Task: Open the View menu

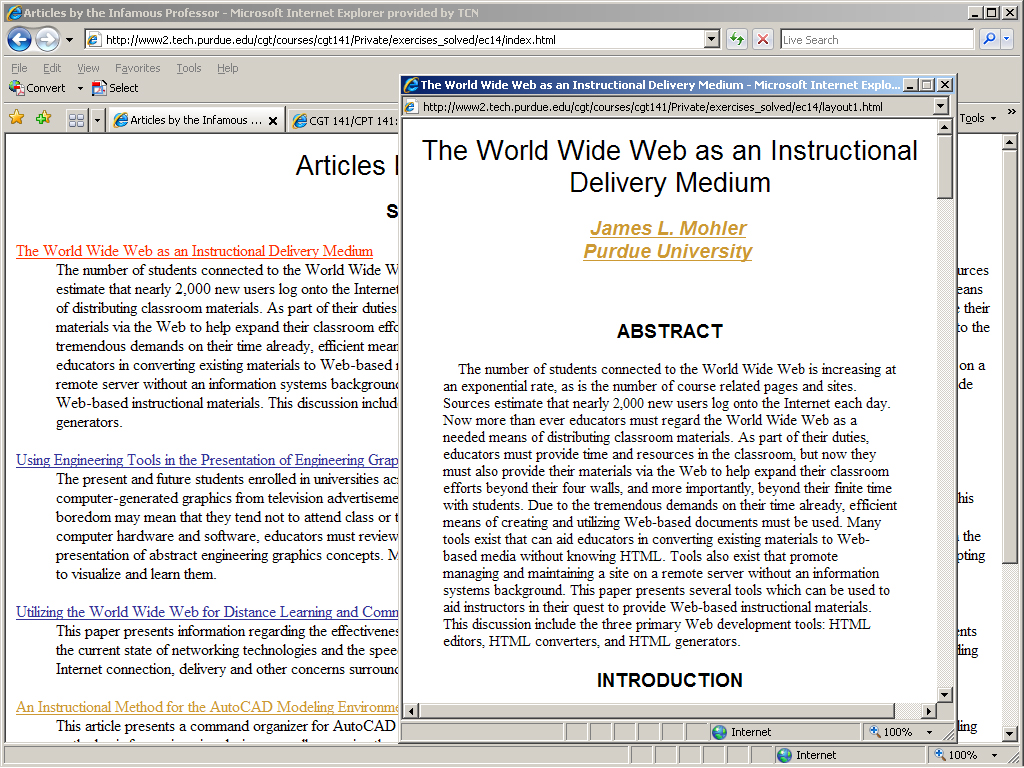Action: click(x=88, y=68)
